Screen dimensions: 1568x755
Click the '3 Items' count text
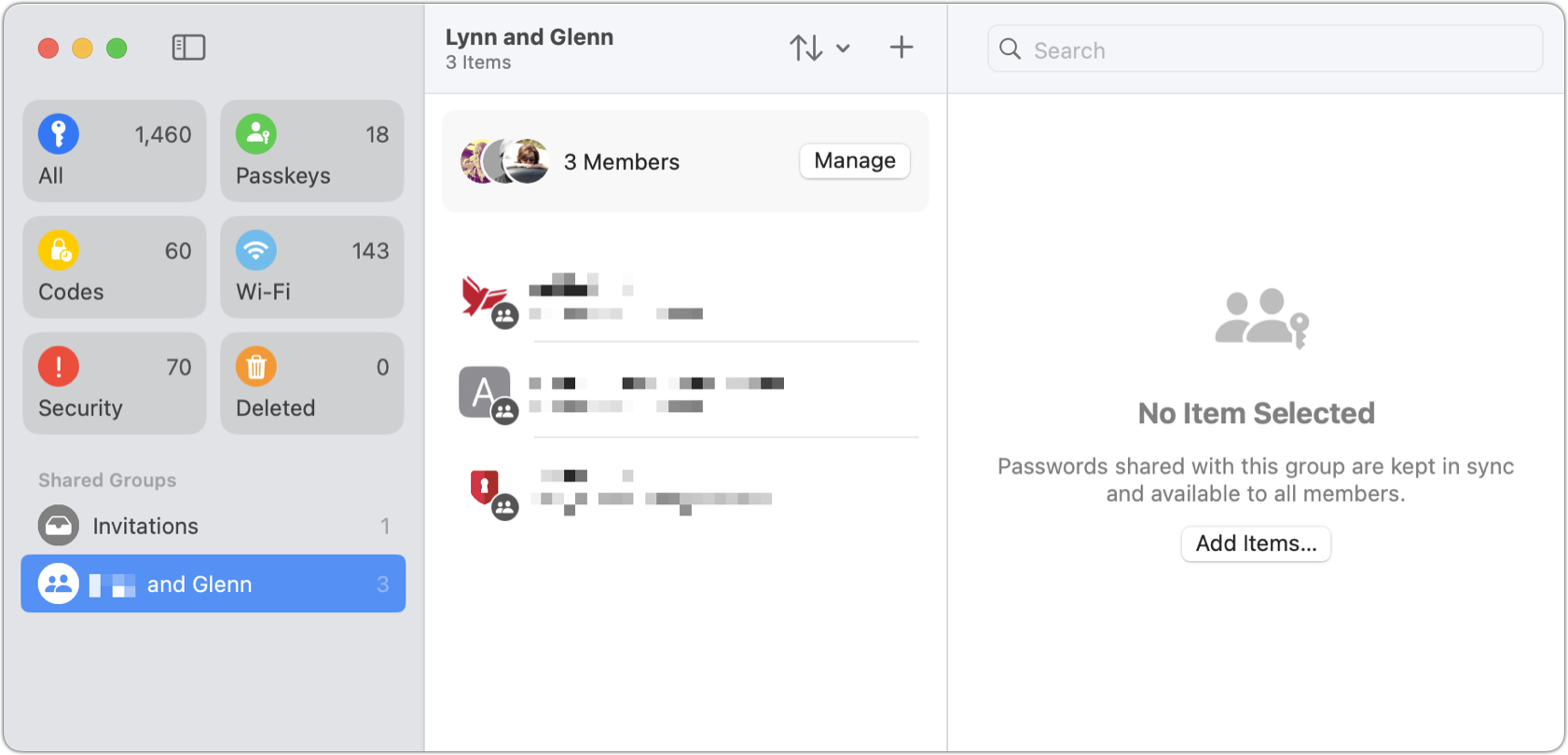(478, 62)
